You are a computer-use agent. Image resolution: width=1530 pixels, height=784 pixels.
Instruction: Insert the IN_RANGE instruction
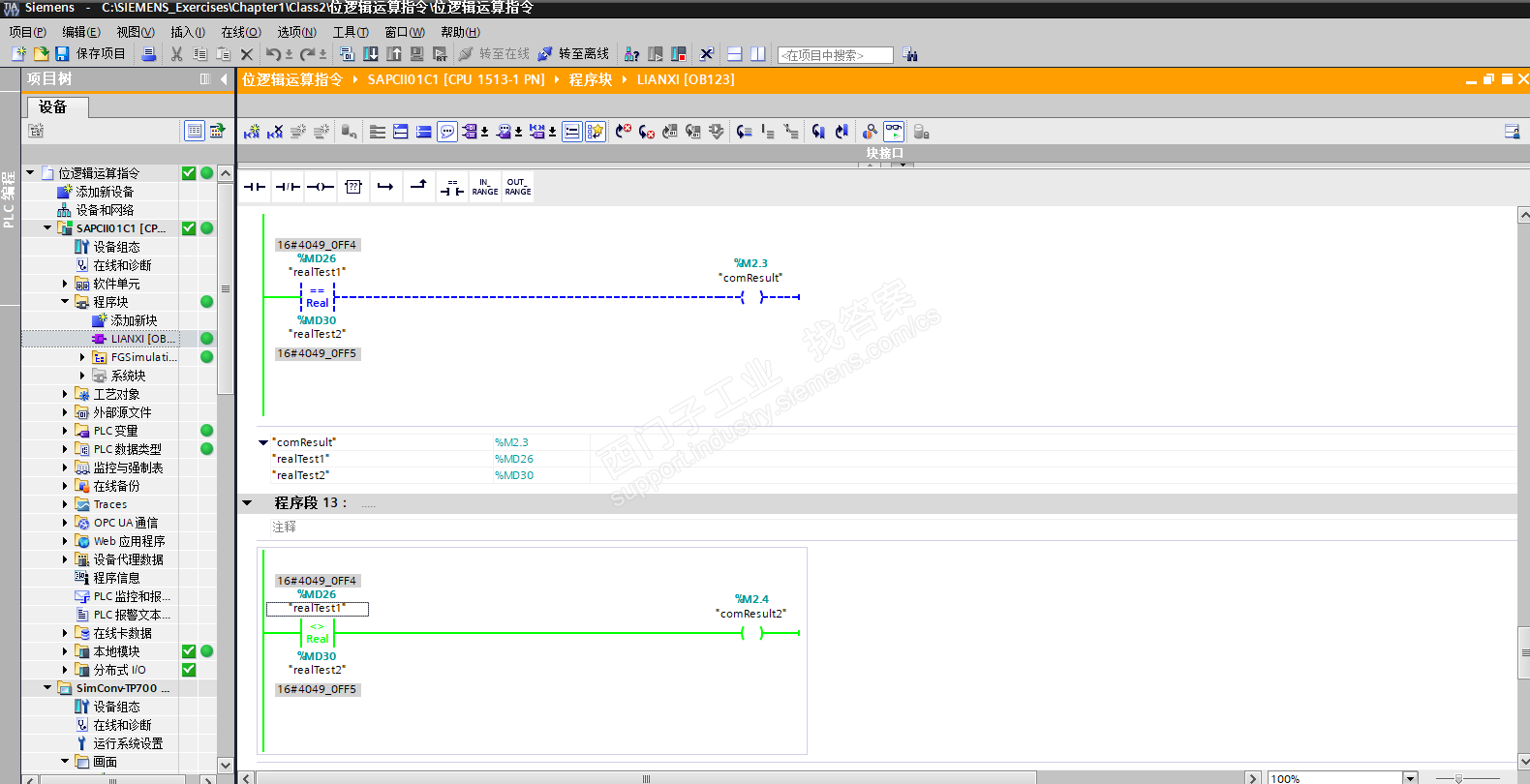tap(484, 187)
